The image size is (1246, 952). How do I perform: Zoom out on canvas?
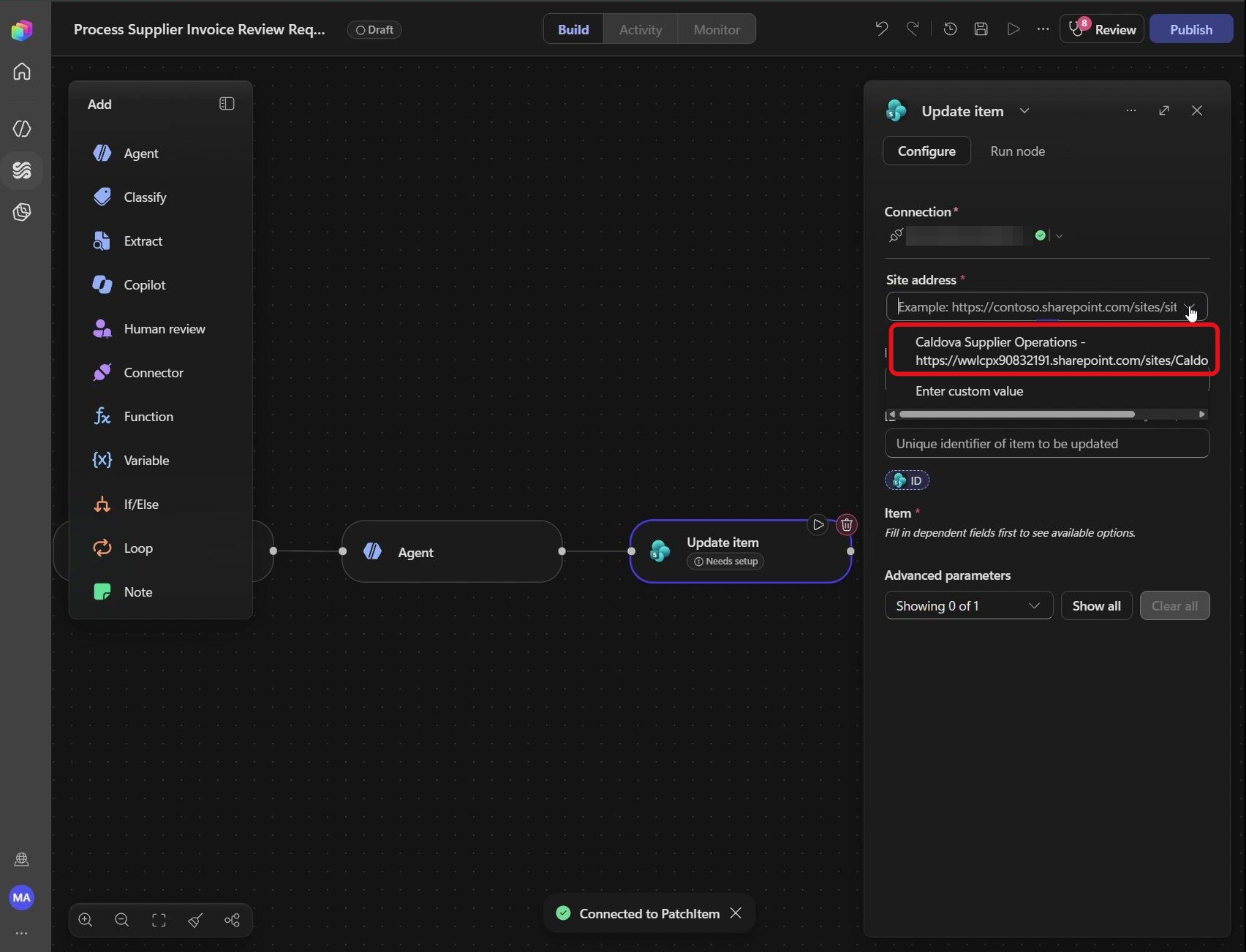[122, 920]
